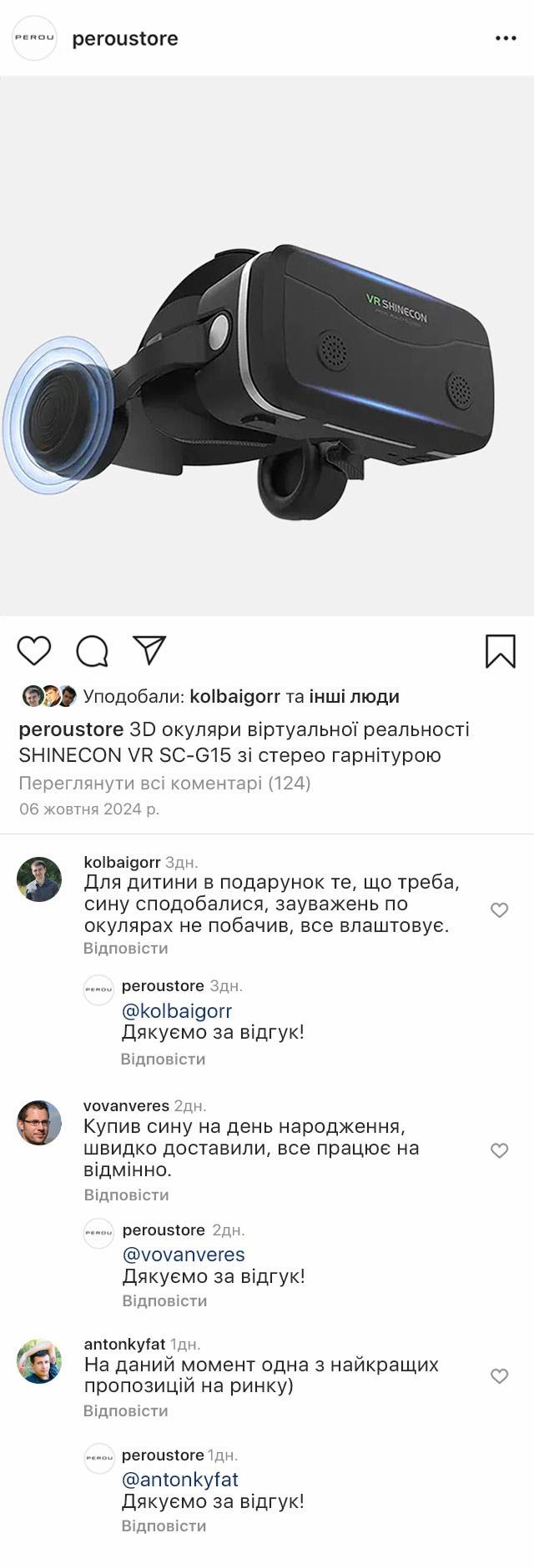Like kolbaigorr's comment
The image size is (534, 1568).
coord(499,910)
